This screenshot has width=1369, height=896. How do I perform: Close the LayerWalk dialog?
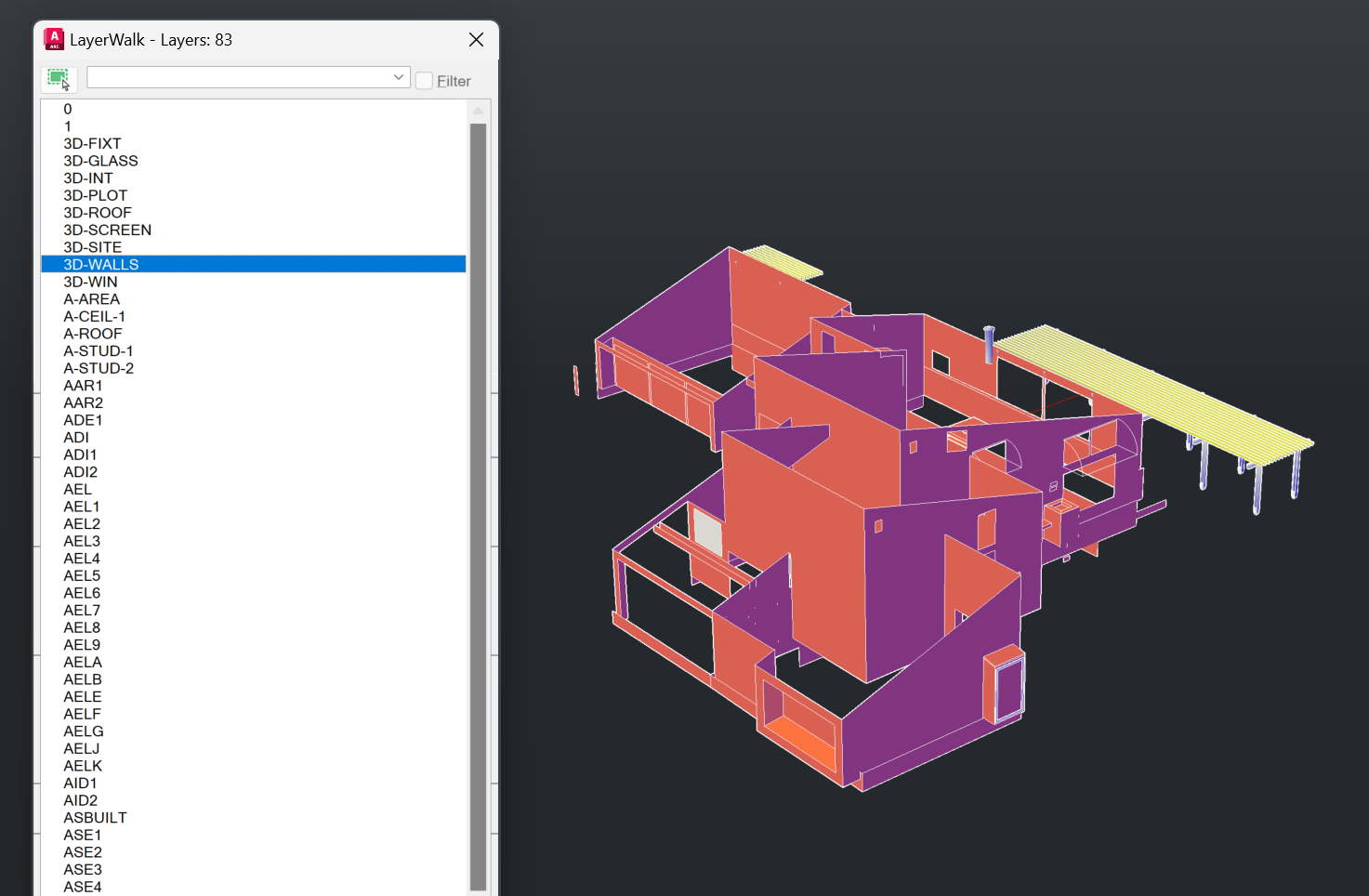click(476, 40)
